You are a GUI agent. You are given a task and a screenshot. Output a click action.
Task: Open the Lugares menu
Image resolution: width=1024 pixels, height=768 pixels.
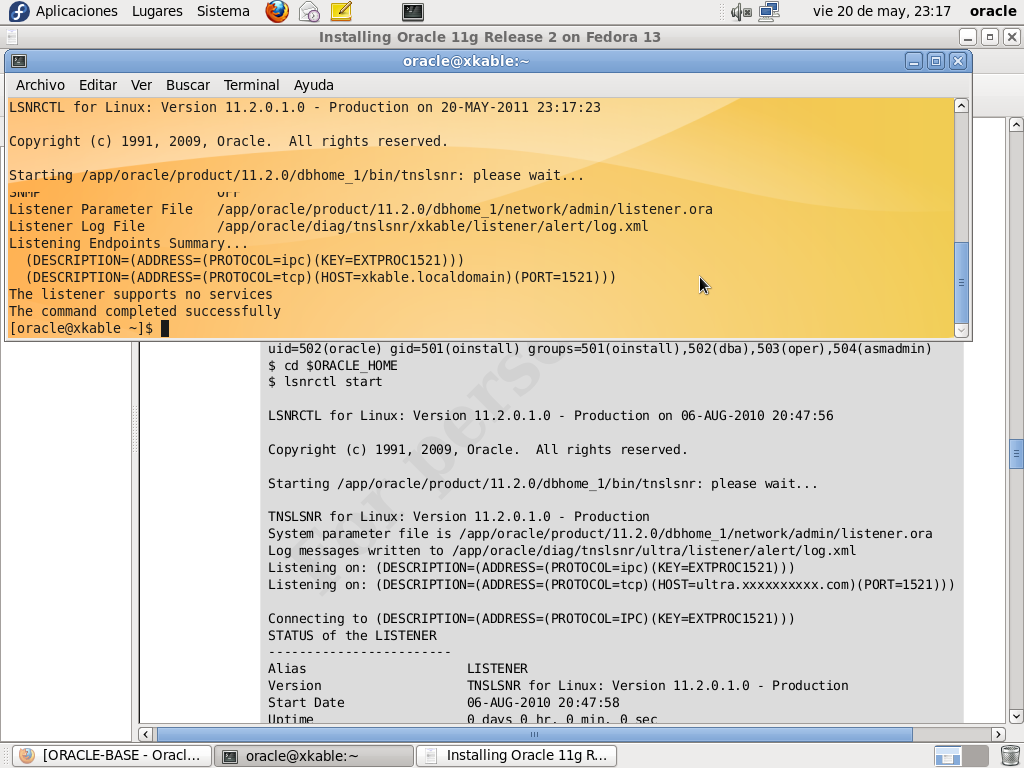click(157, 11)
